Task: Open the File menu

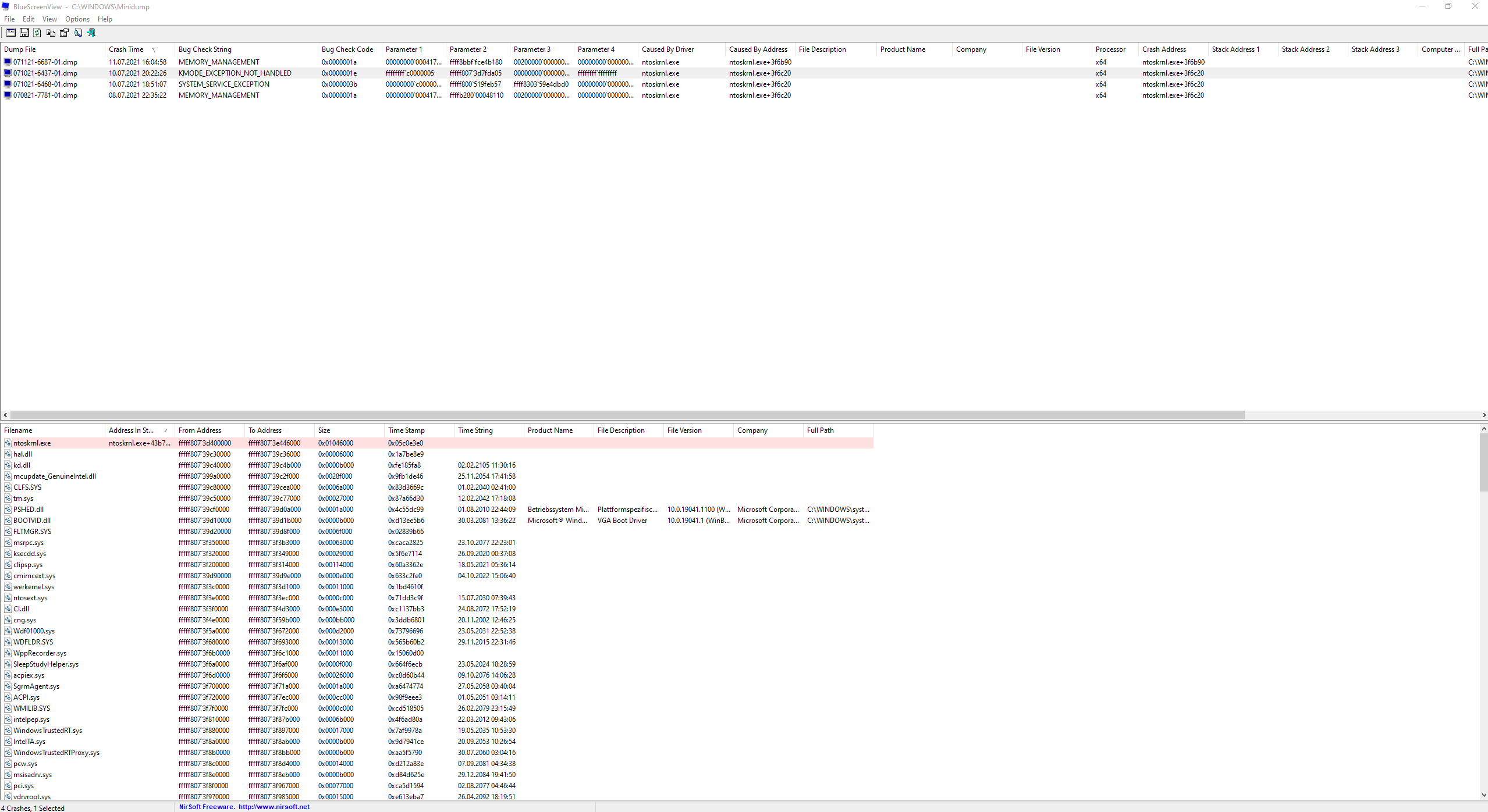Action: click(x=9, y=19)
